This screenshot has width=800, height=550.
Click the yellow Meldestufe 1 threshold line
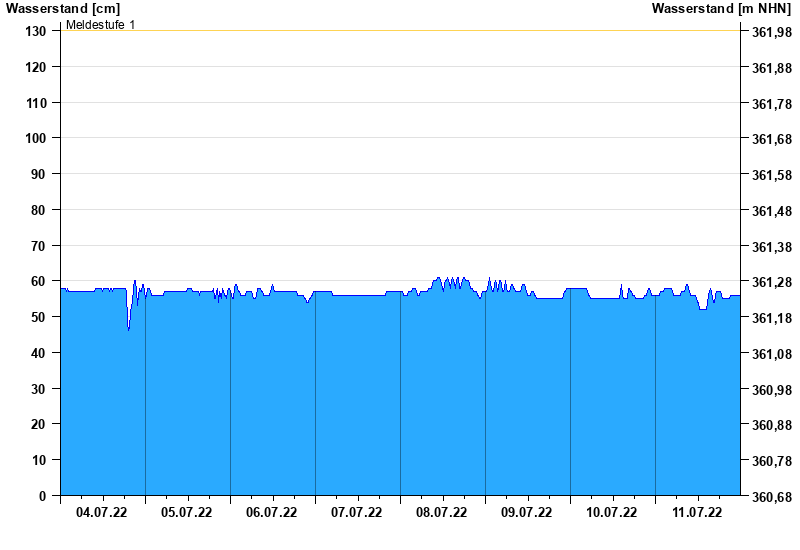point(400,31)
